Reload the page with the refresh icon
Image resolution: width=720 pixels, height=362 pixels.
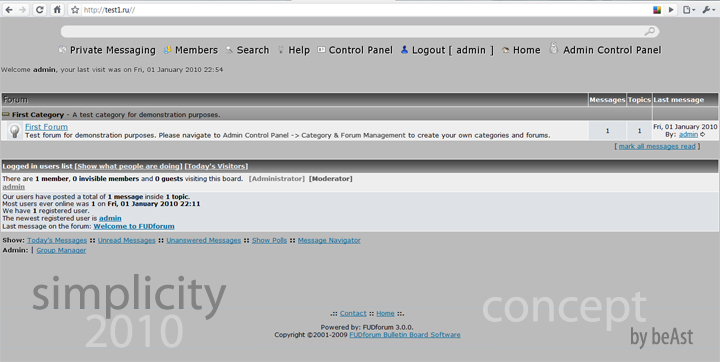(39, 10)
